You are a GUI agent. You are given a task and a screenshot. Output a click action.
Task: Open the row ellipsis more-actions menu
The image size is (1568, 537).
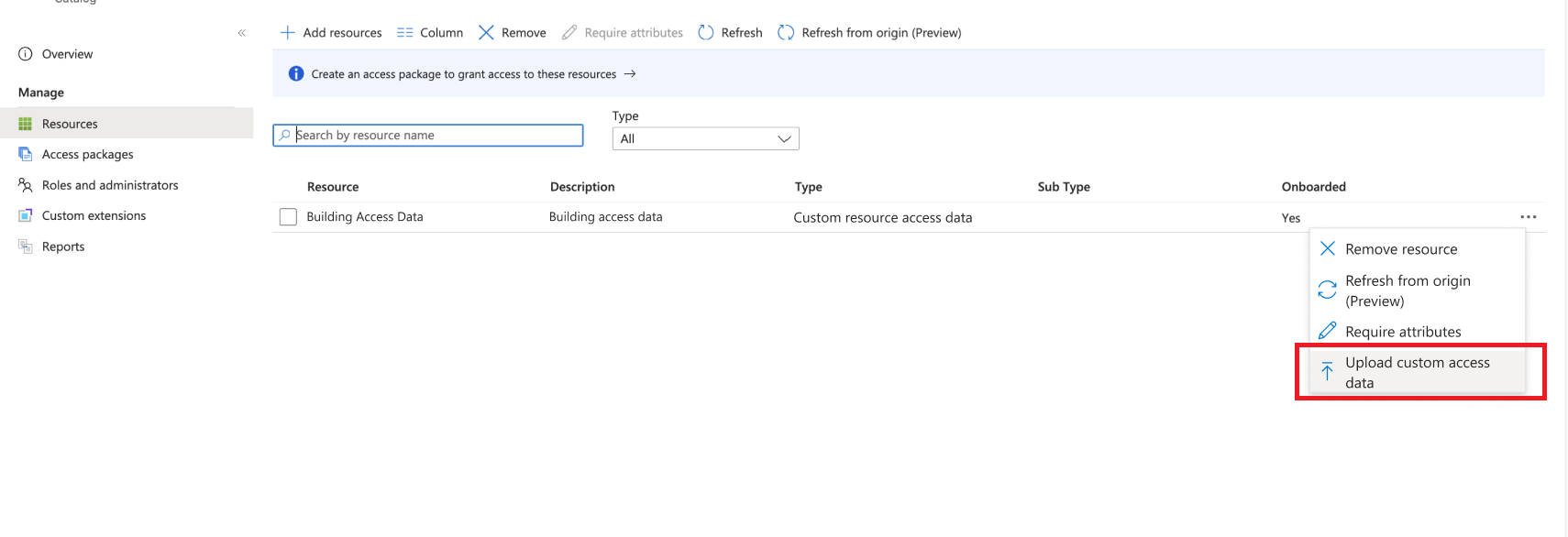coord(1528,217)
